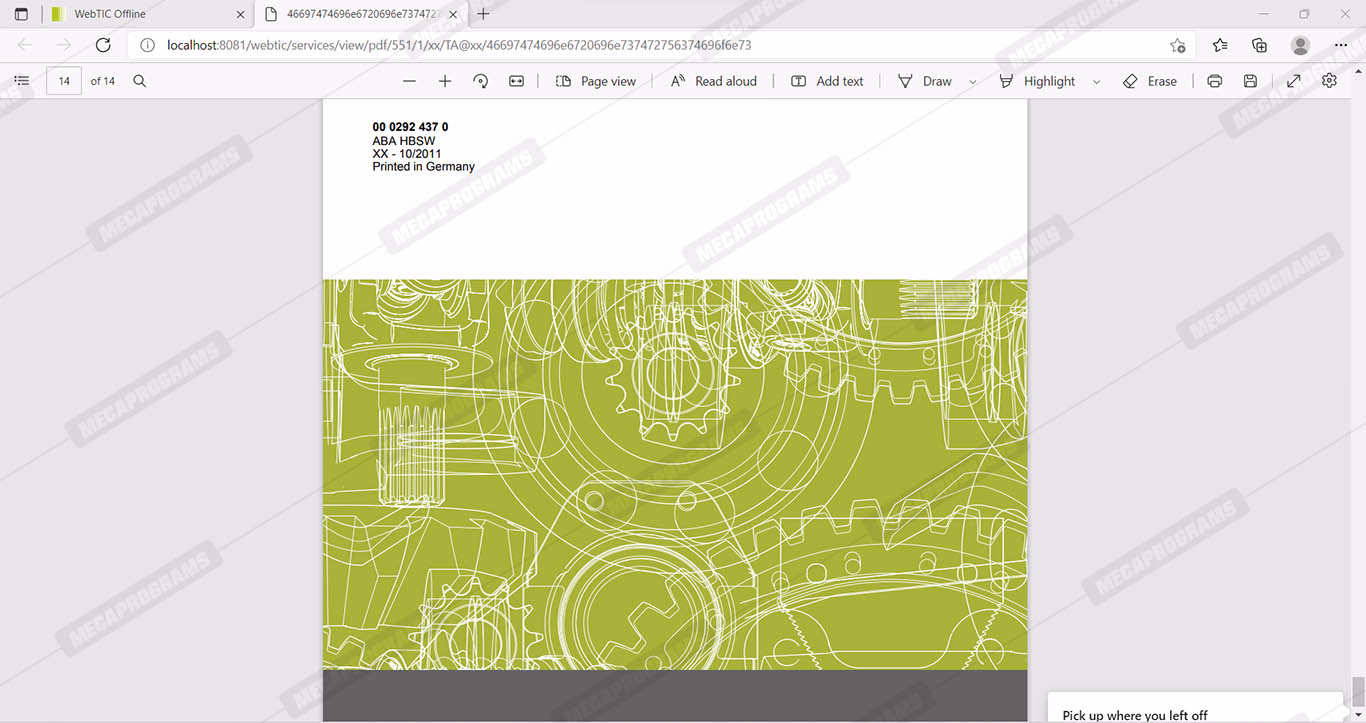
Task: Activate the Add text tool
Action: (827, 81)
